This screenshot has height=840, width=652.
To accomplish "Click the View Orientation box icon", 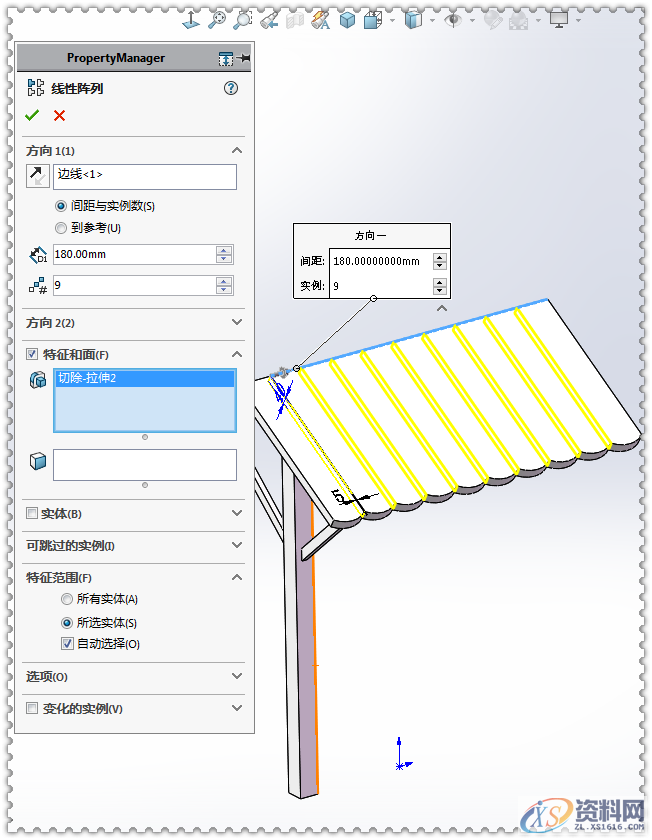I will tap(373, 20).
